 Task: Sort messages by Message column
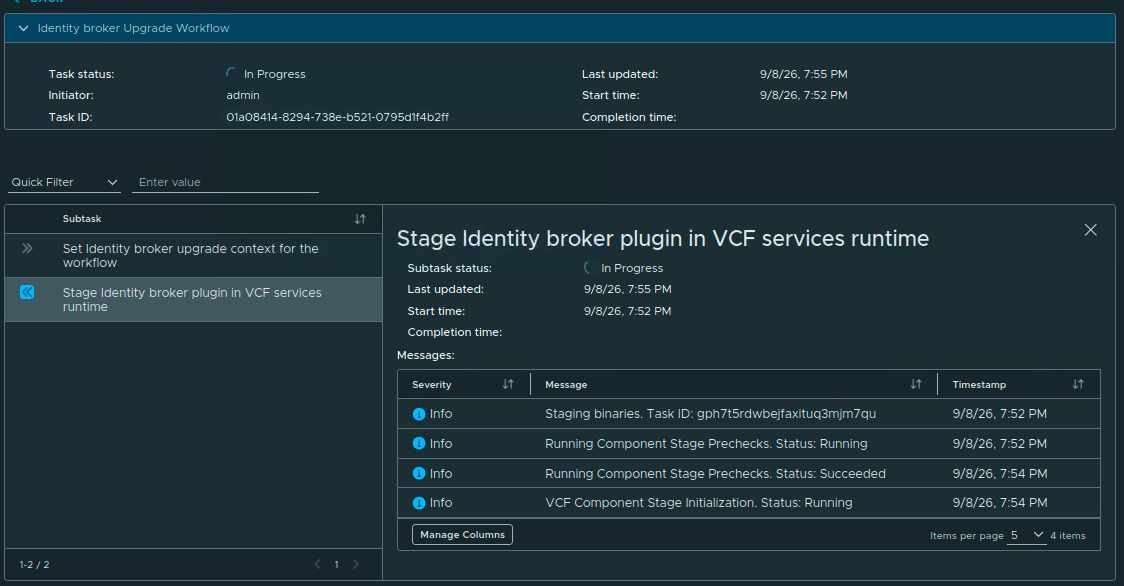pyautogui.click(x=916, y=384)
